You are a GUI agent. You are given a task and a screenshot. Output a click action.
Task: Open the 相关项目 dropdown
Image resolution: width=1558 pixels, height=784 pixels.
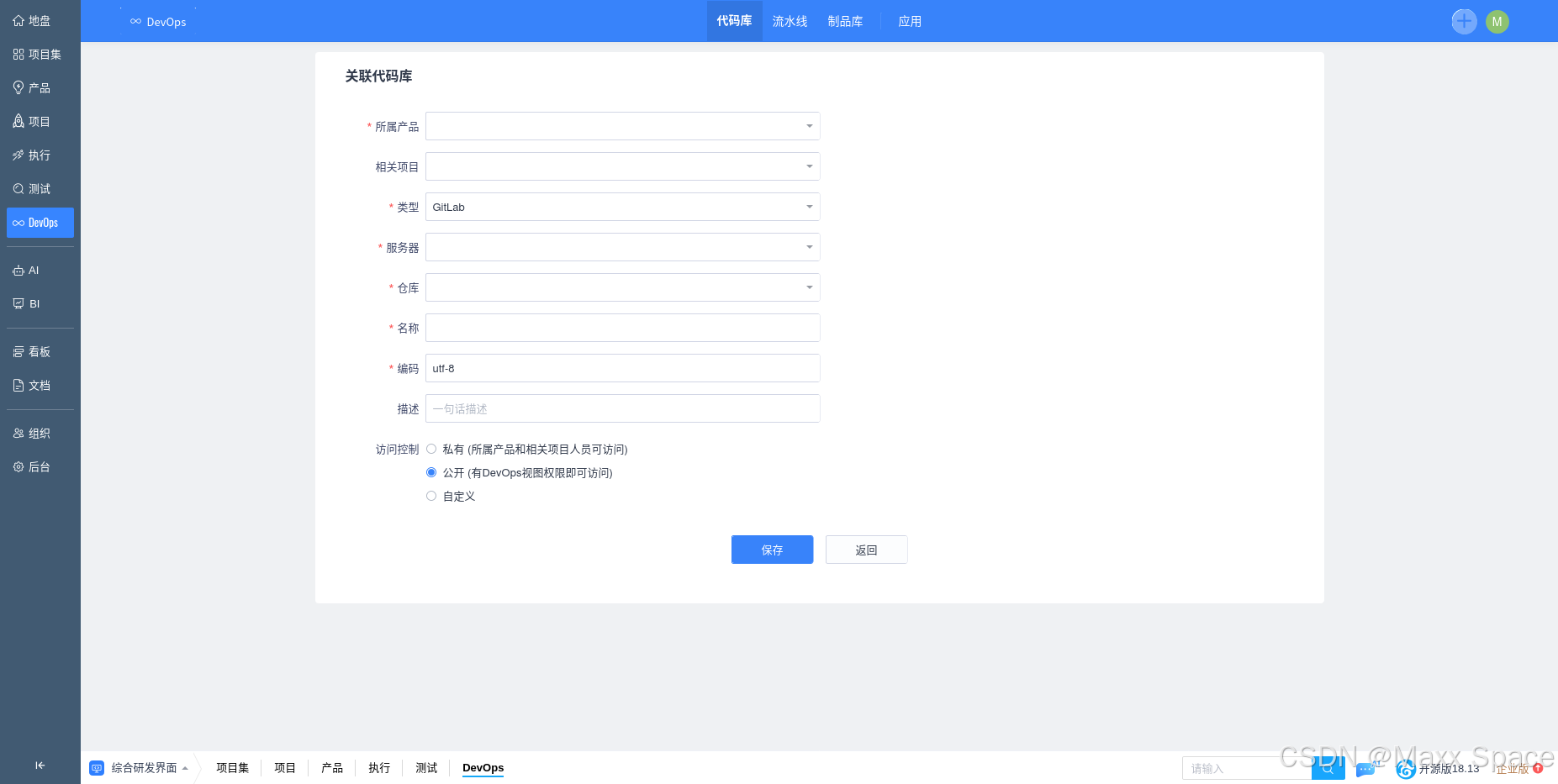pyautogui.click(x=623, y=166)
